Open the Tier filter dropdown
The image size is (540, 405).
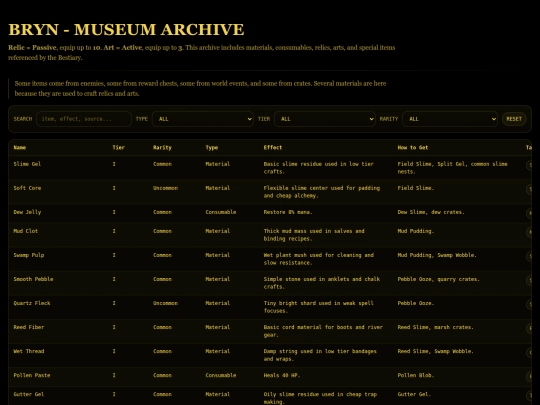click(325, 119)
